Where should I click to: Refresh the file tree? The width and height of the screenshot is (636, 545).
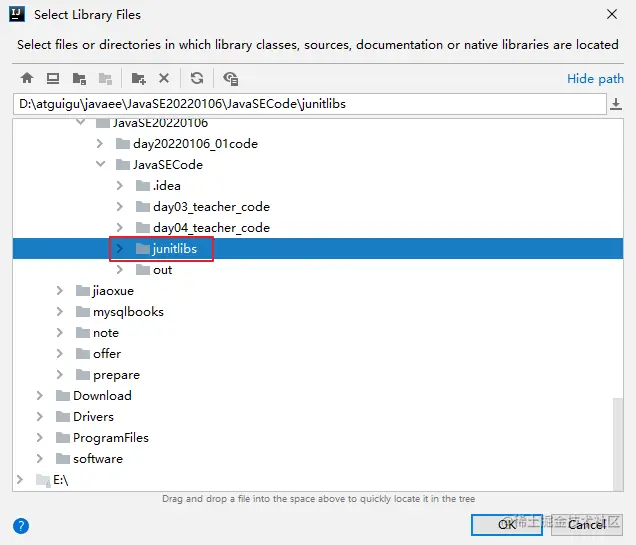(x=197, y=78)
